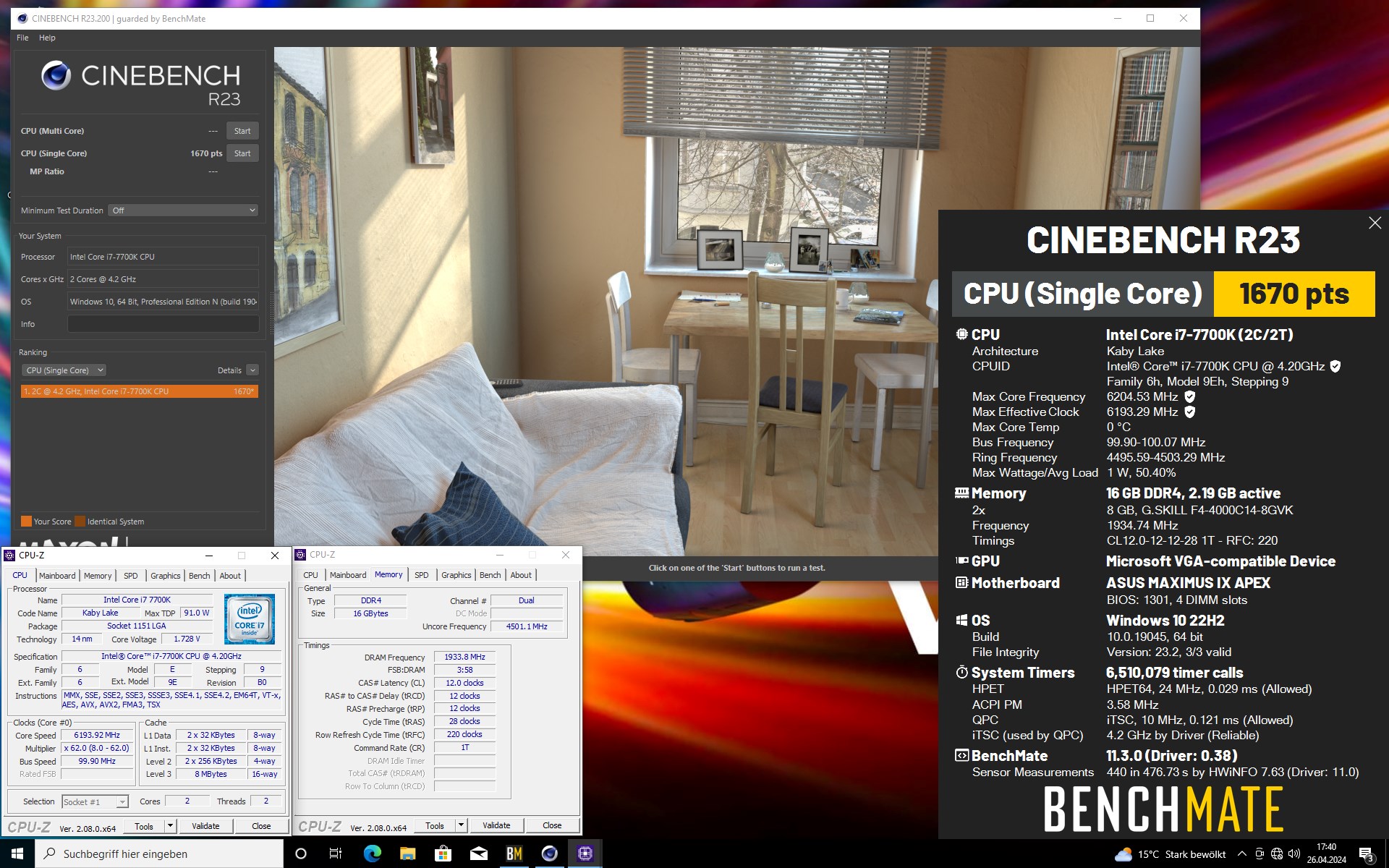The width and height of the screenshot is (1389, 868).
Task: Click the network globe tray icon
Action: pos(1277,854)
